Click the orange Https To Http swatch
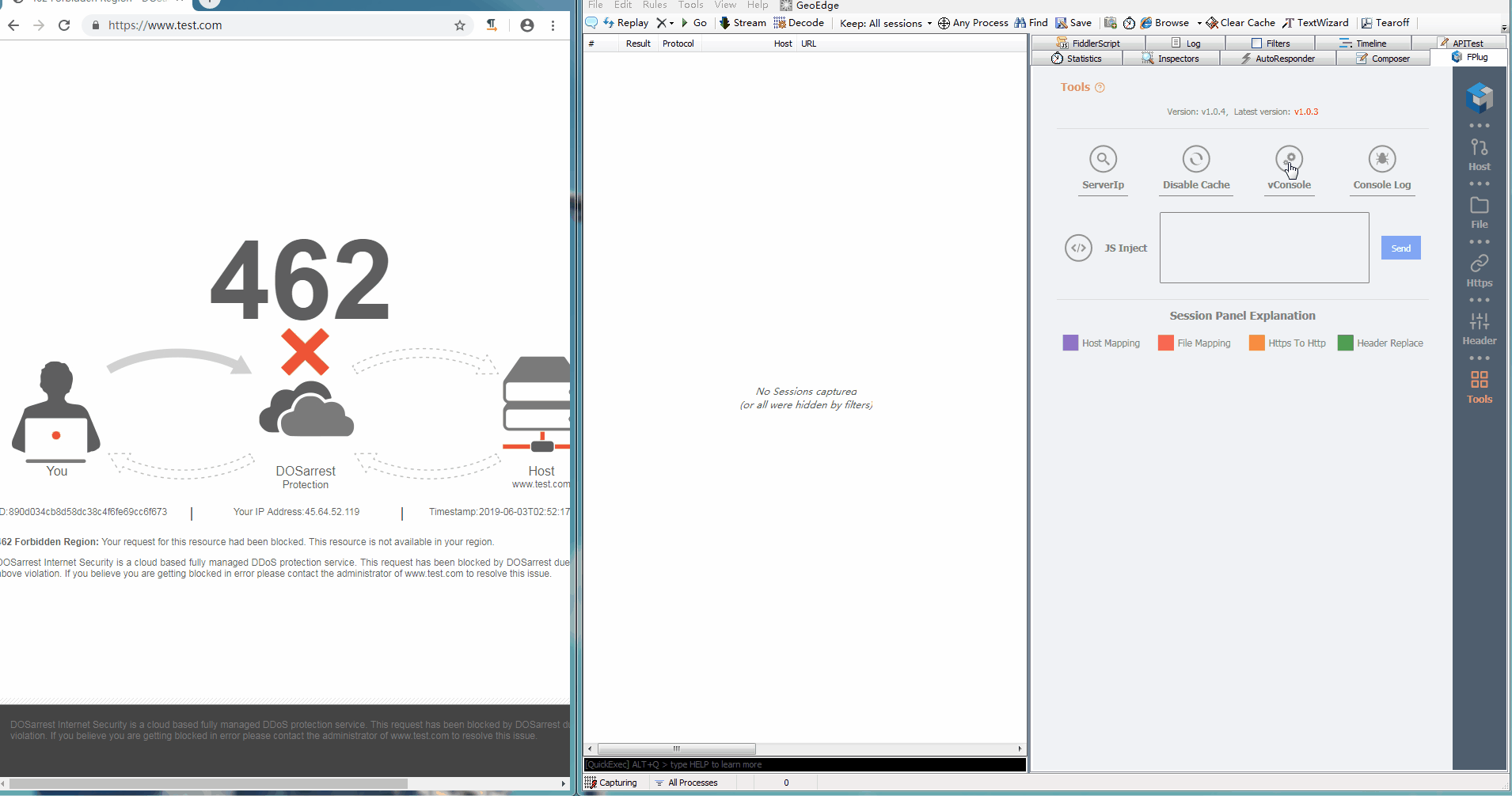This screenshot has width=1512, height=796. coord(1256,343)
